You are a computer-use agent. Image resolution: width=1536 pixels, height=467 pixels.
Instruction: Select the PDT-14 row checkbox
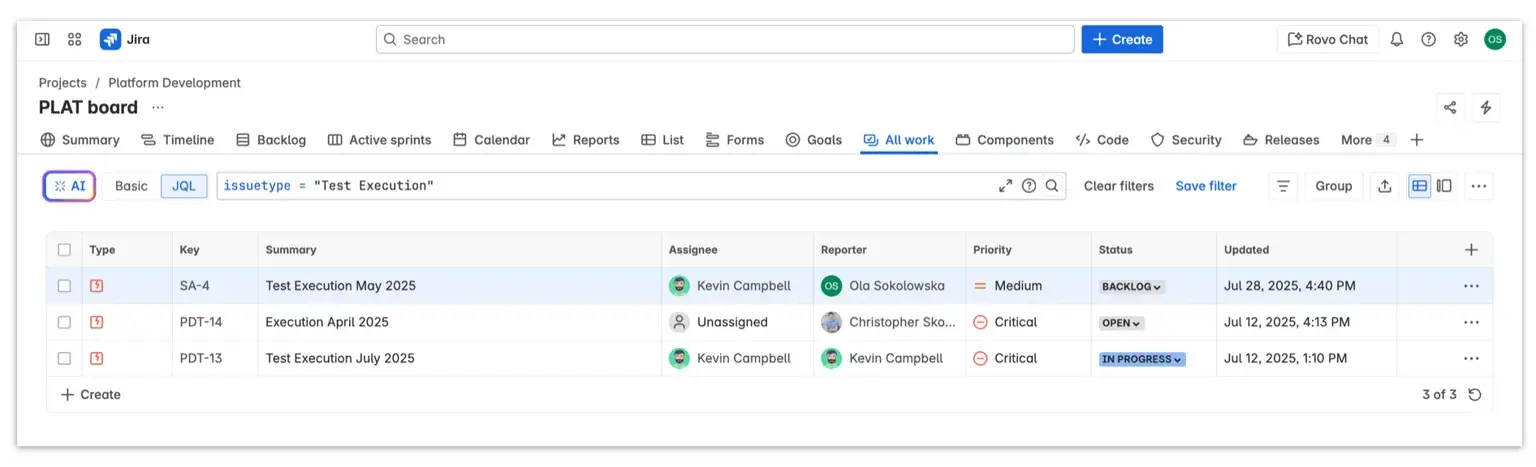65,322
